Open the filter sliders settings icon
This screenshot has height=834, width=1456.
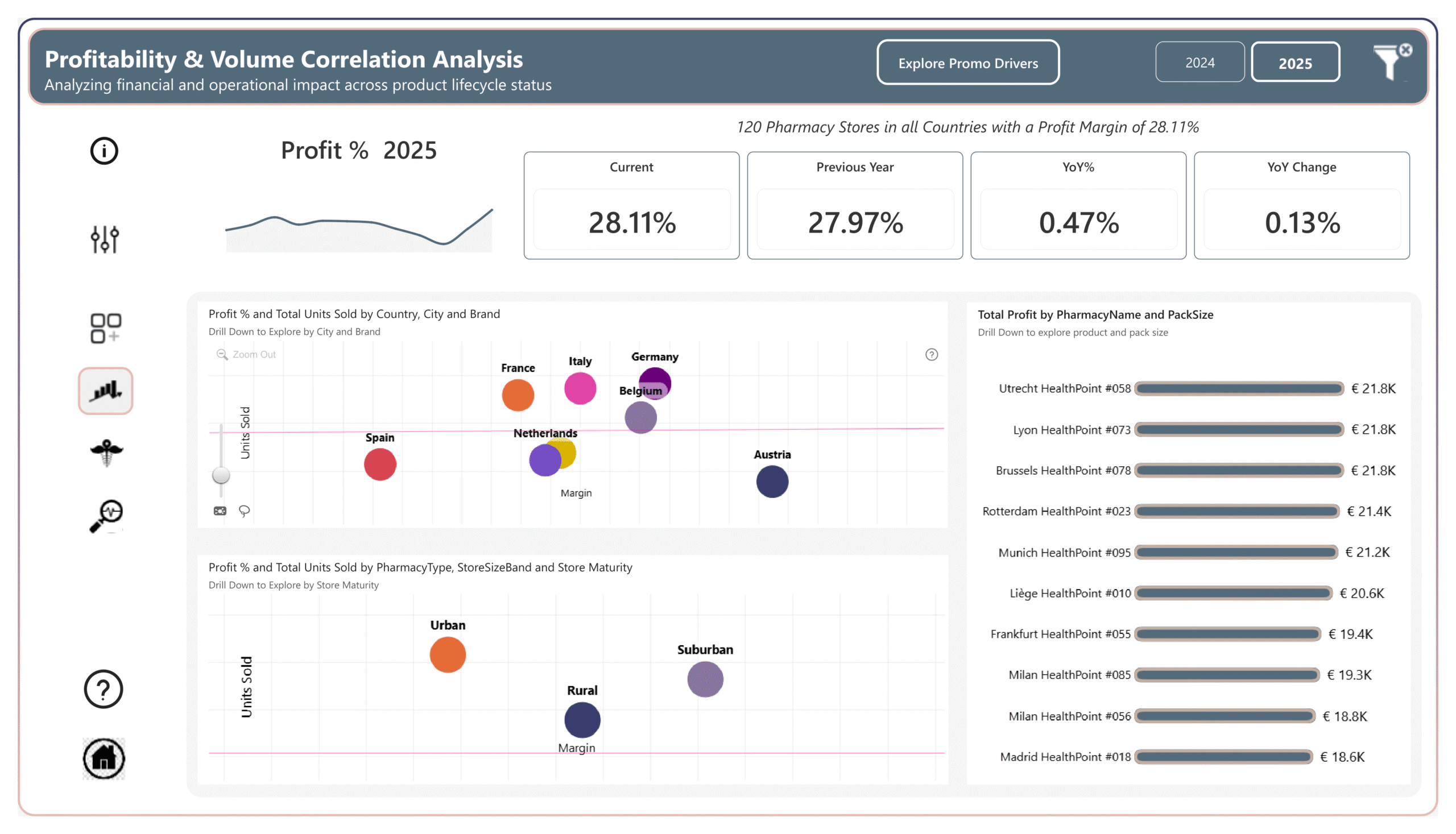[105, 239]
